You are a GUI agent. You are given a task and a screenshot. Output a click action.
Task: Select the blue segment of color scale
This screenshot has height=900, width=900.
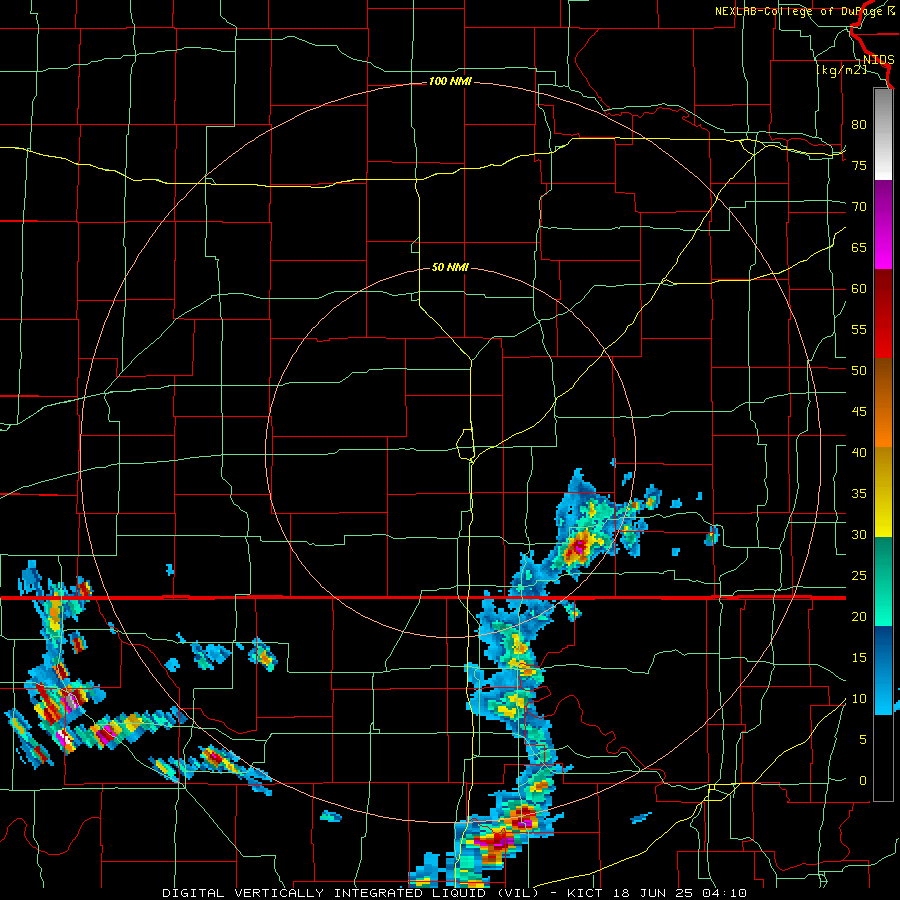883,670
